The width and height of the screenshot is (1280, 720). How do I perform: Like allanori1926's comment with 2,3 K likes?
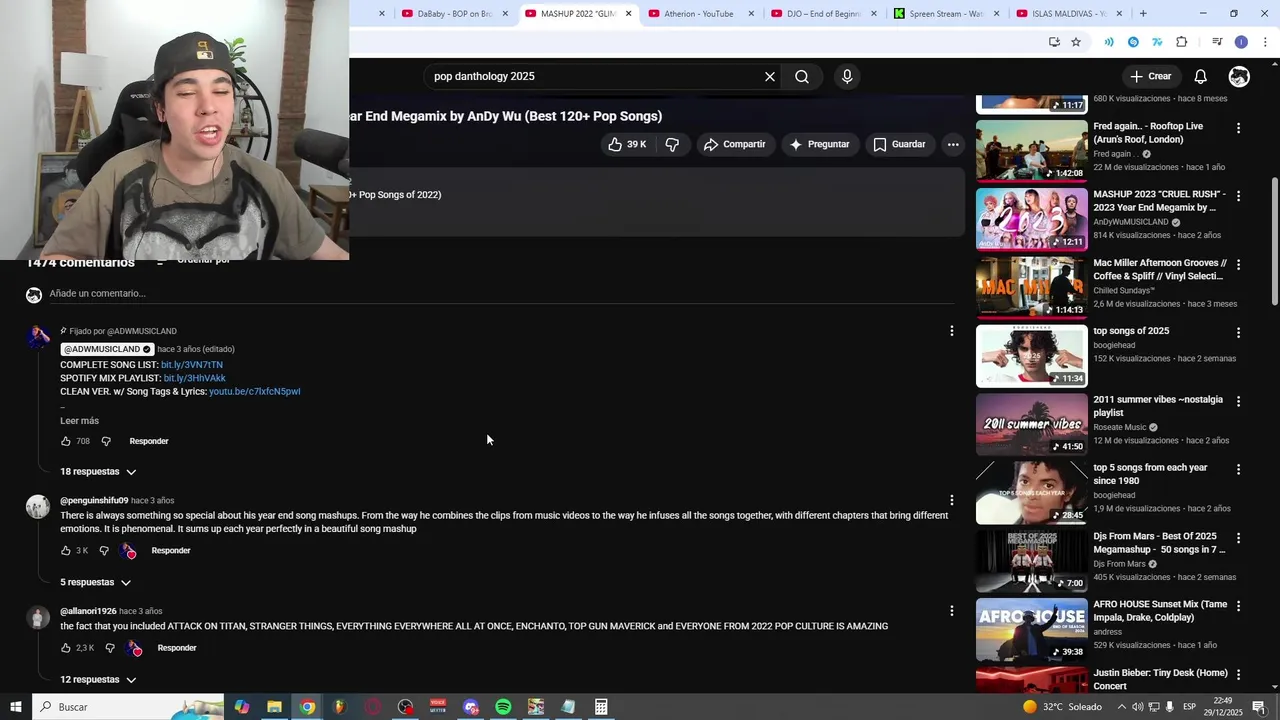coord(66,648)
